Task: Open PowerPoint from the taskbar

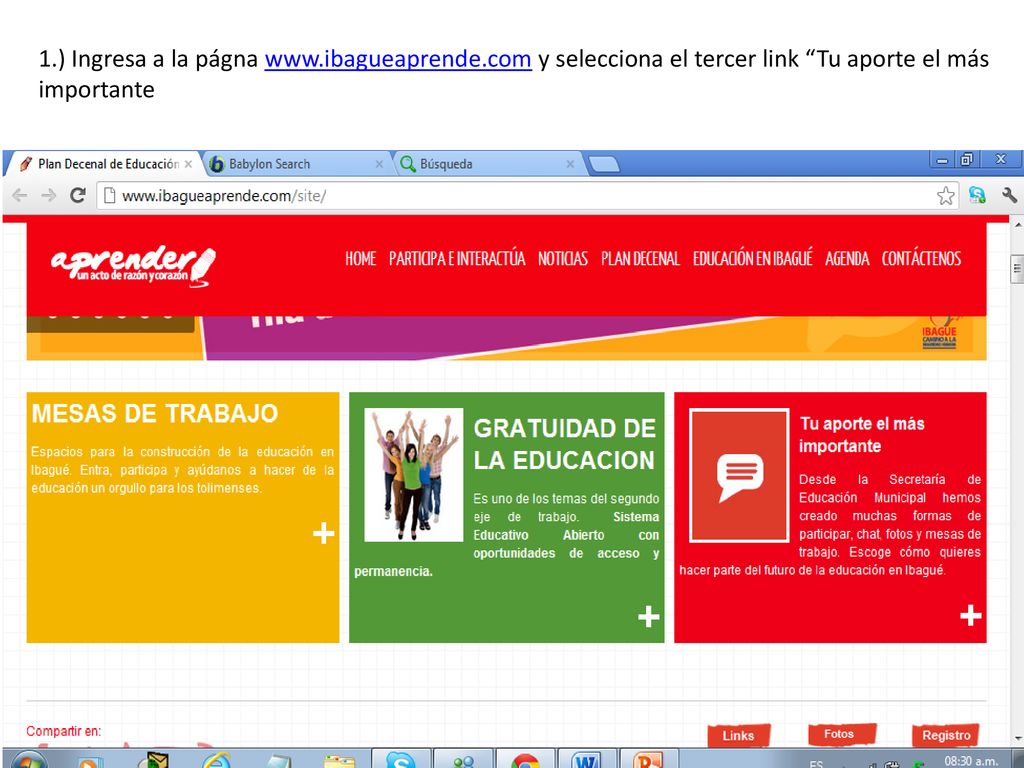Action: (648, 760)
